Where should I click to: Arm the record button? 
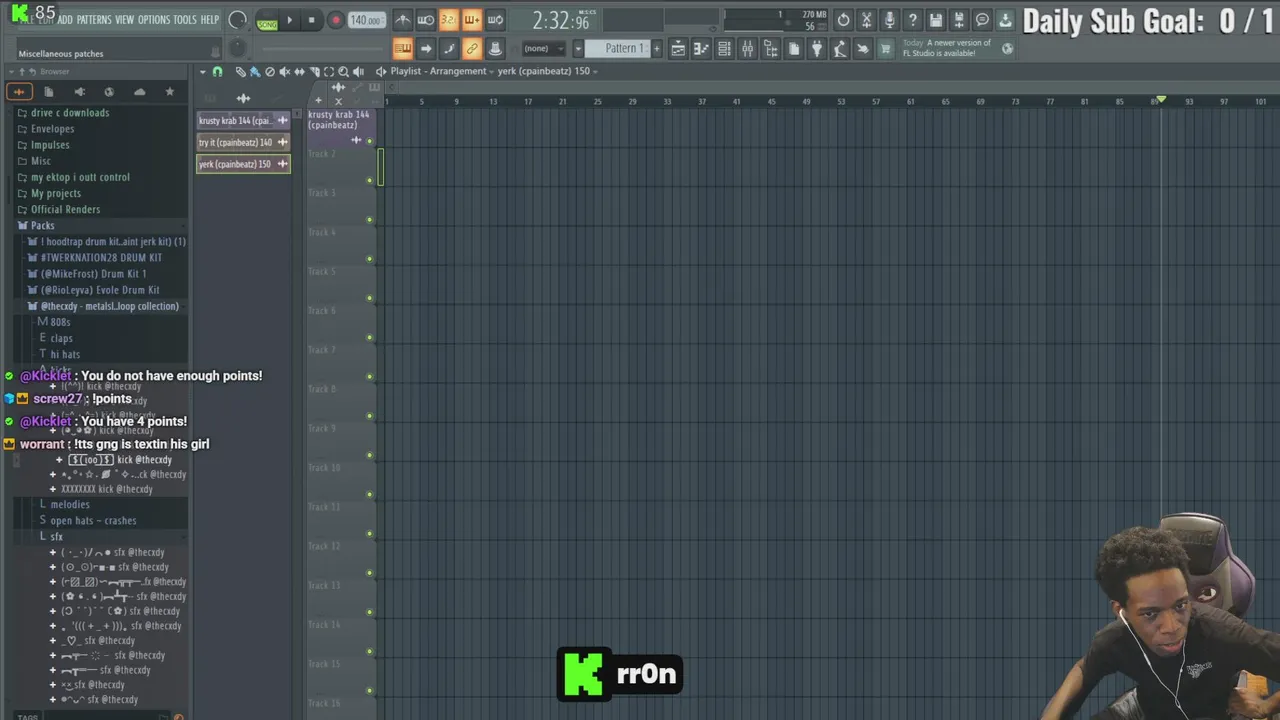(335, 20)
